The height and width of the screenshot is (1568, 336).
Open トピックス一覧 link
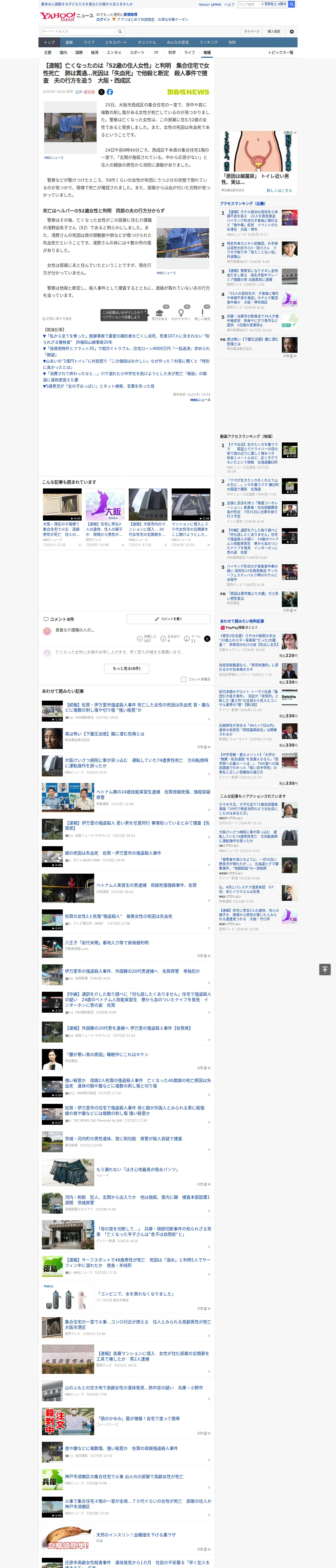281,52
